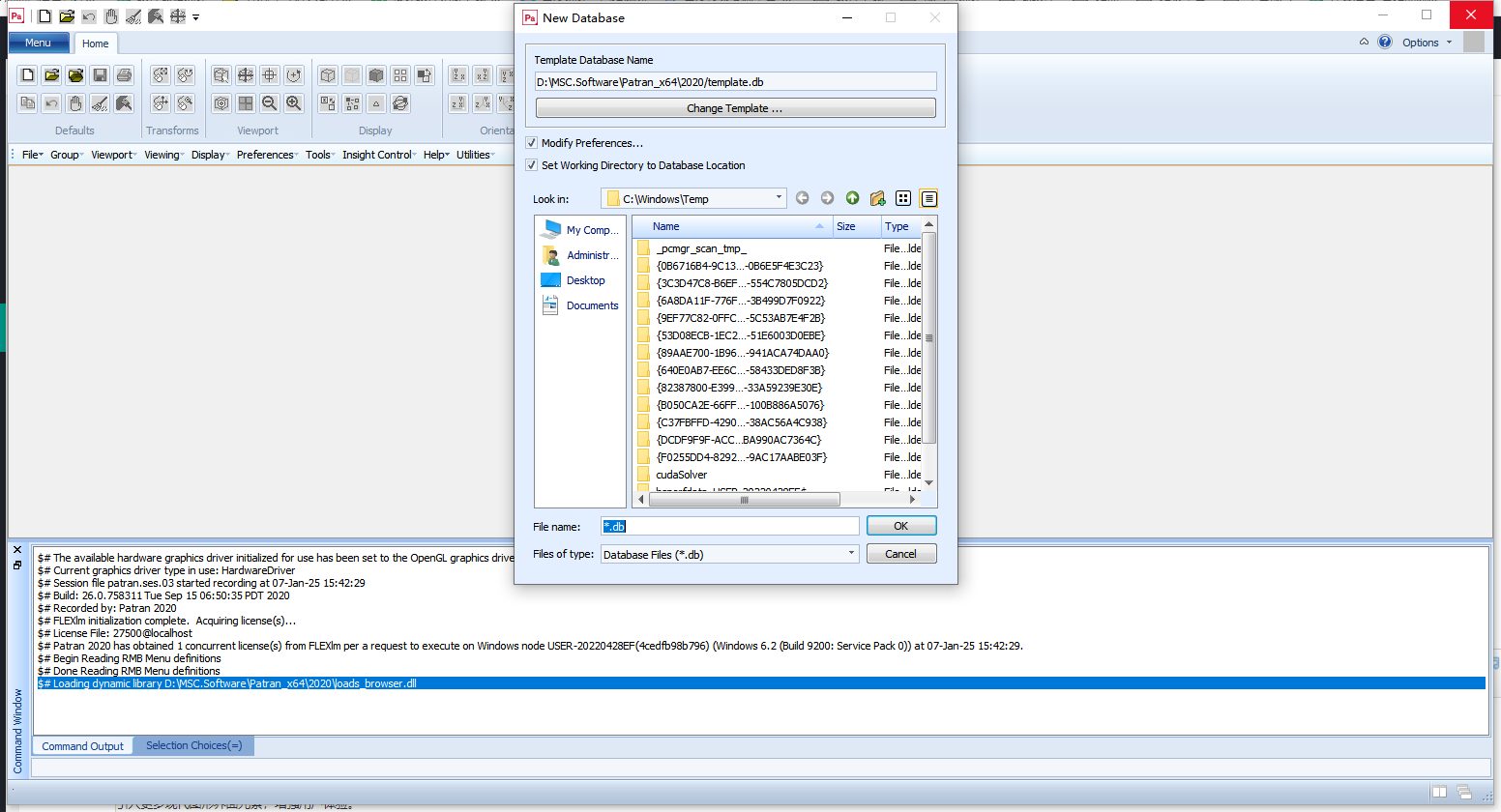Click the Copy icon in Defaults group
The image size is (1501, 812).
tap(28, 103)
